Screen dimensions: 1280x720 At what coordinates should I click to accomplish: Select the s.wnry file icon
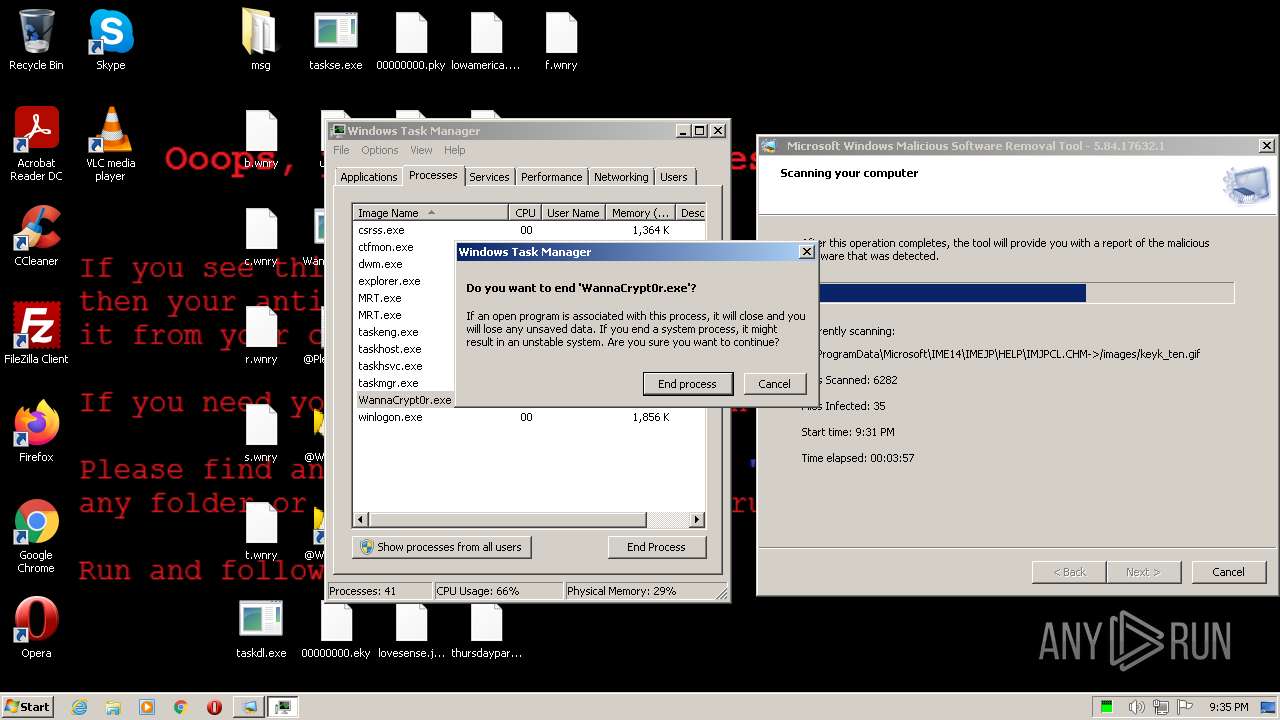pos(261,432)
